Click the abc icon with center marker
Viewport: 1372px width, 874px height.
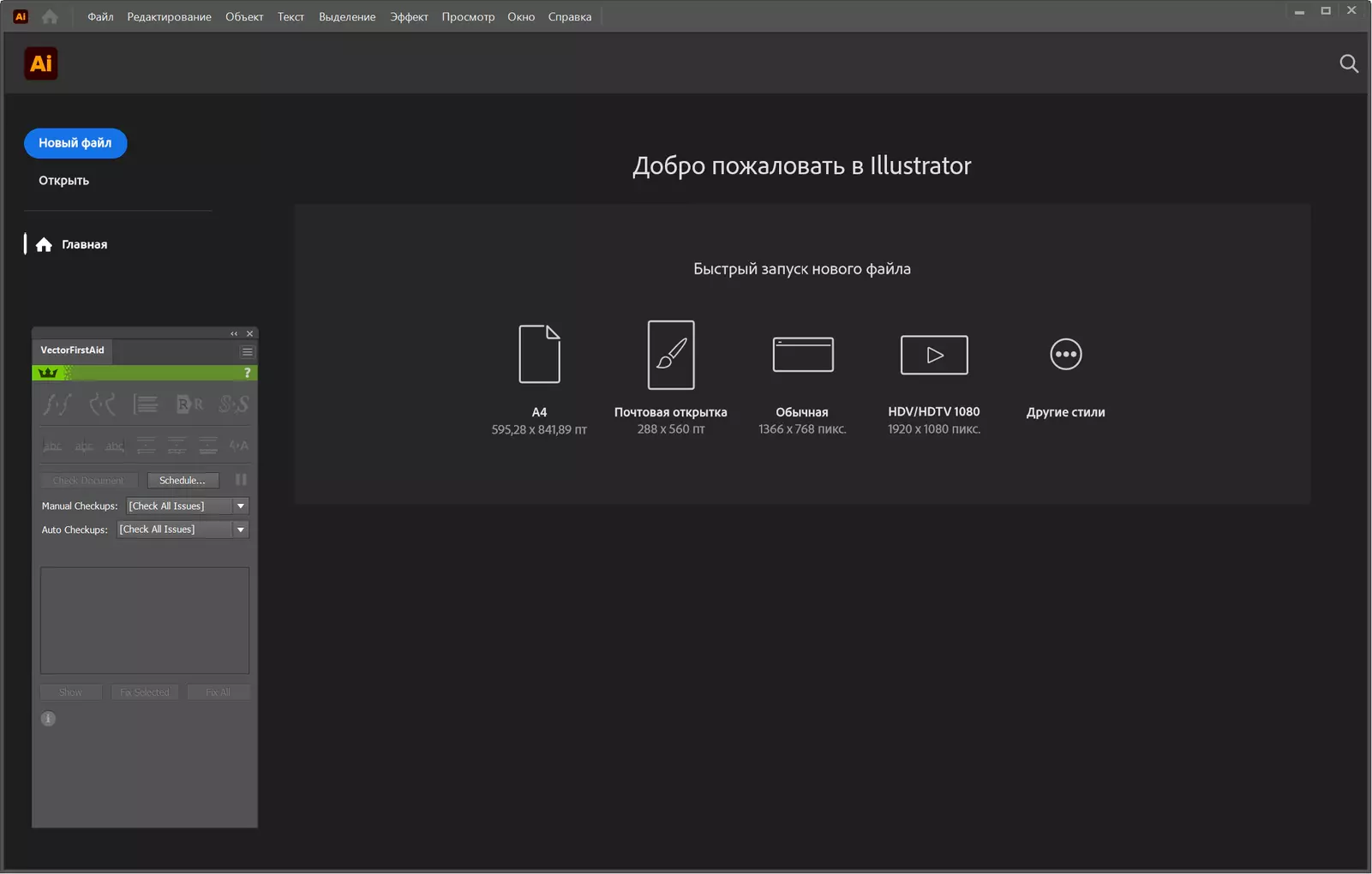[84, 446]
